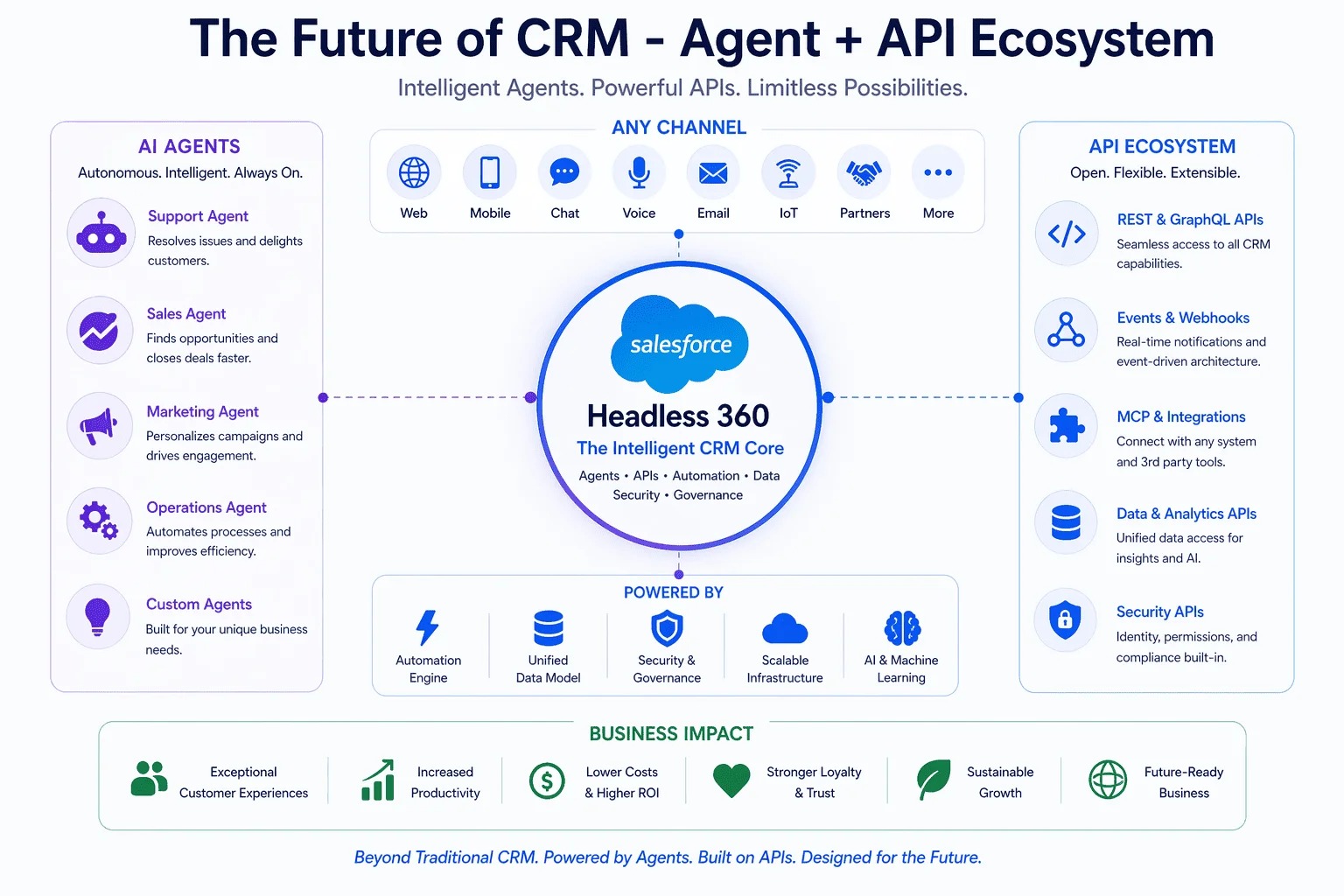This screenshot has width=1344, height=896.
Task: Select the Increased Productivity bar-chart icon
Action: click(378, 780)
